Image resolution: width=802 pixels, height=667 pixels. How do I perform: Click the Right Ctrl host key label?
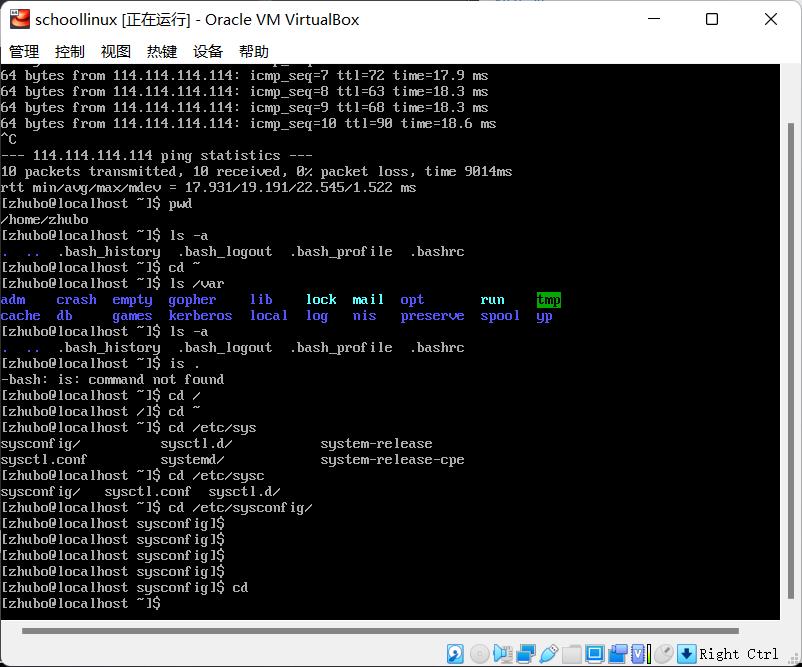[739, 654]
